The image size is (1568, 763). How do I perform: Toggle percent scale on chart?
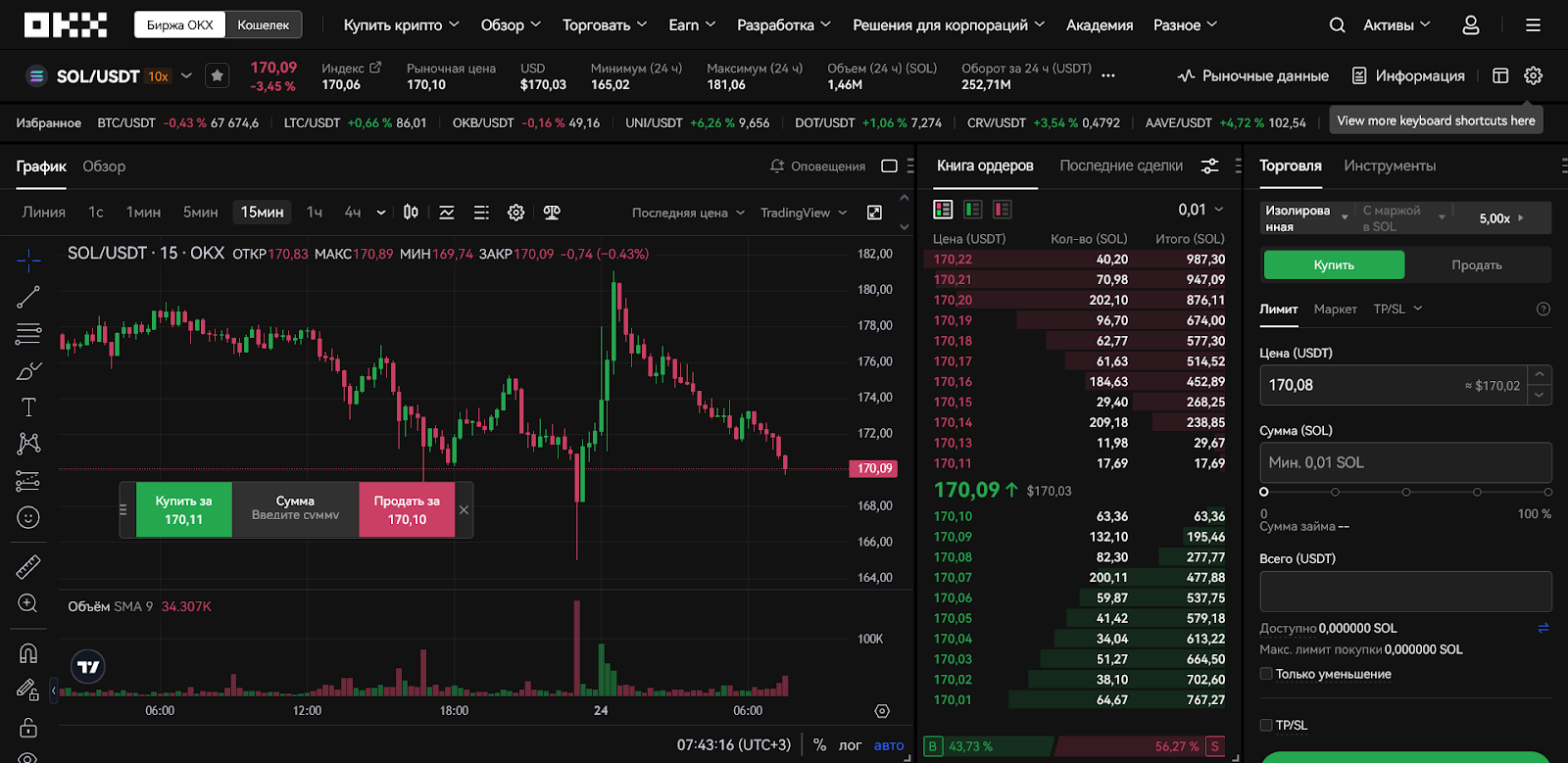(819, 745)
